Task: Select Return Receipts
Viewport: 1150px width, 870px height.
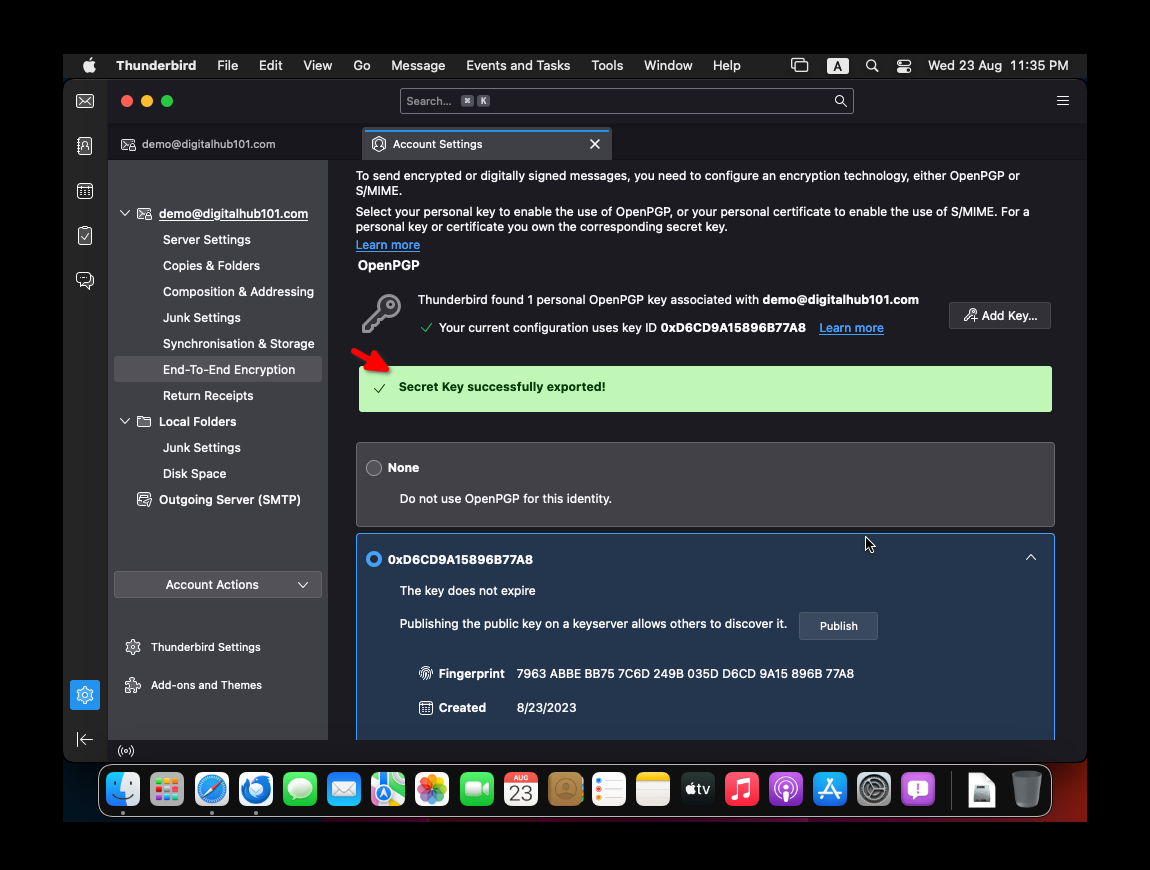Action: pos(208,396)
